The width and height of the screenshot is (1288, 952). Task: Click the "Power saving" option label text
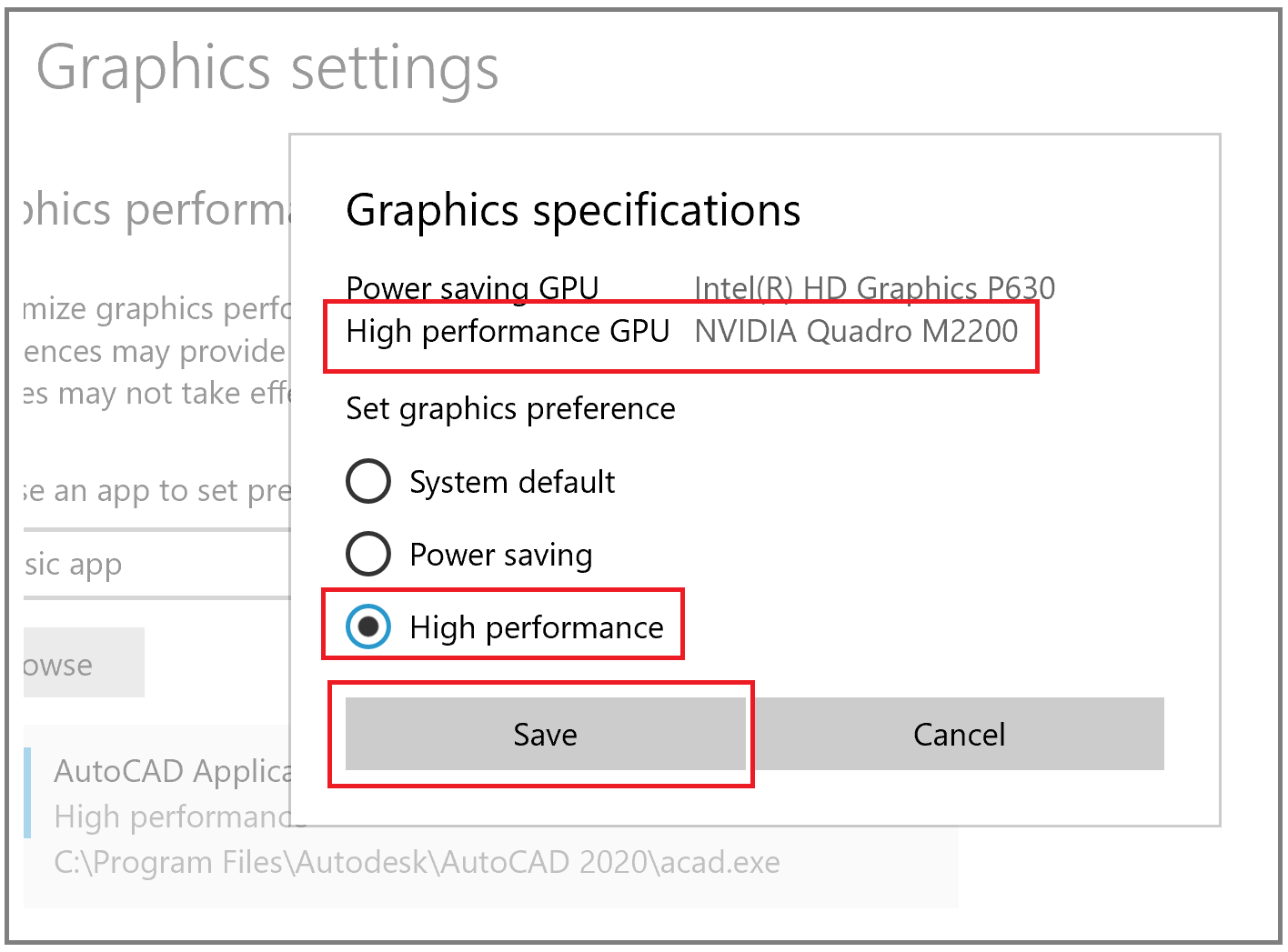[501, 555]
